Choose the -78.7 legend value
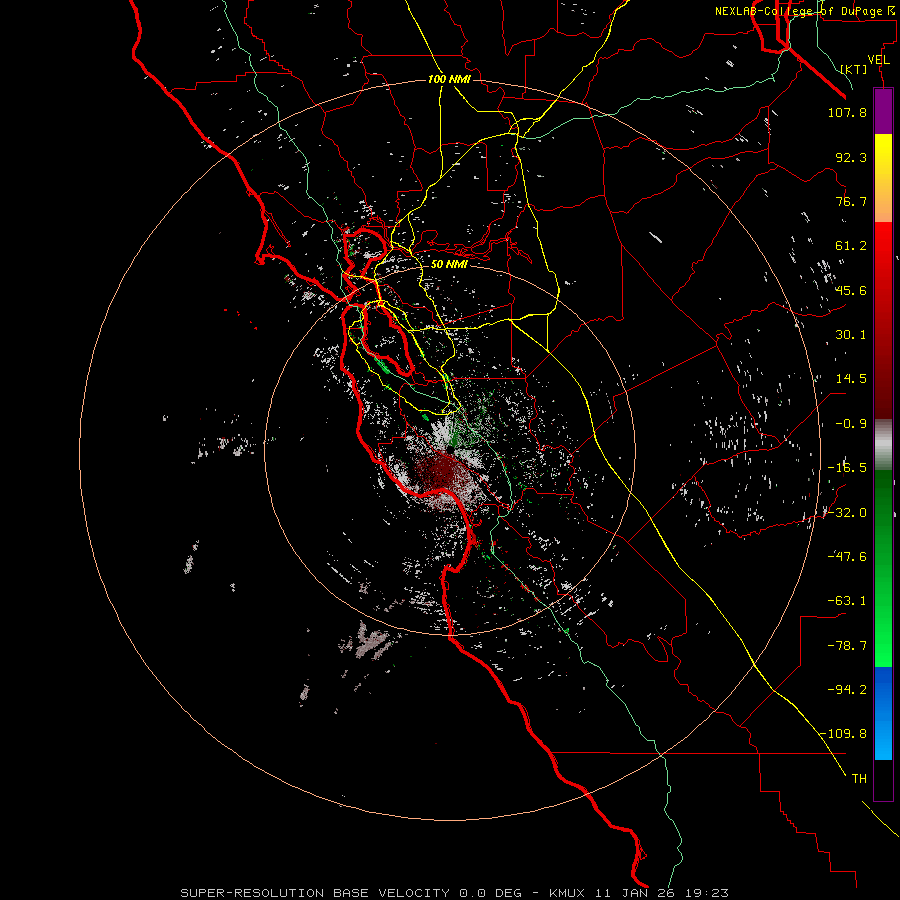The image size is (900, 900). pyautogui.click(x=847, y=646)
